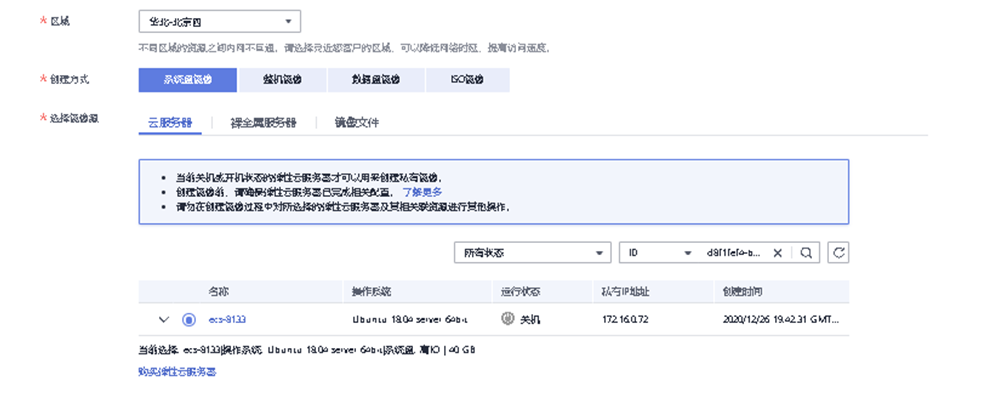
Task: Switch to the bare metal server tab
Action: pyautogui.click(x=264, y=122)
